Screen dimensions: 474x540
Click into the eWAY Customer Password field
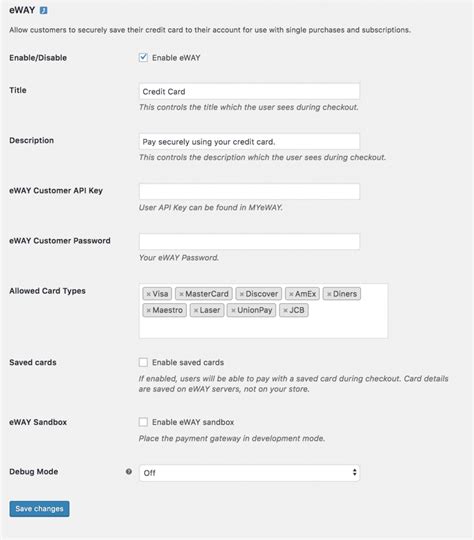point(249,241)
